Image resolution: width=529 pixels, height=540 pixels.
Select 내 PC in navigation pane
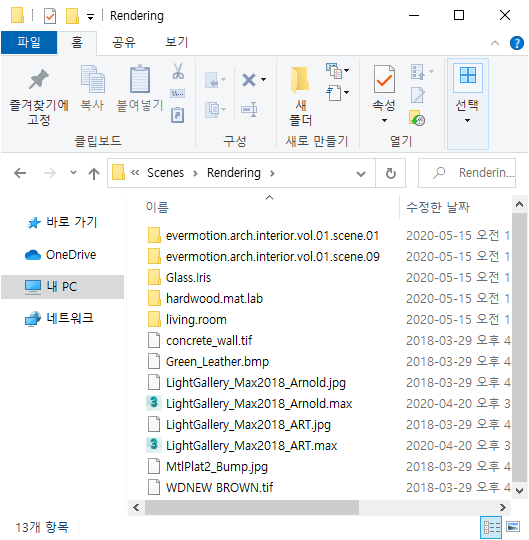point(62,287)
